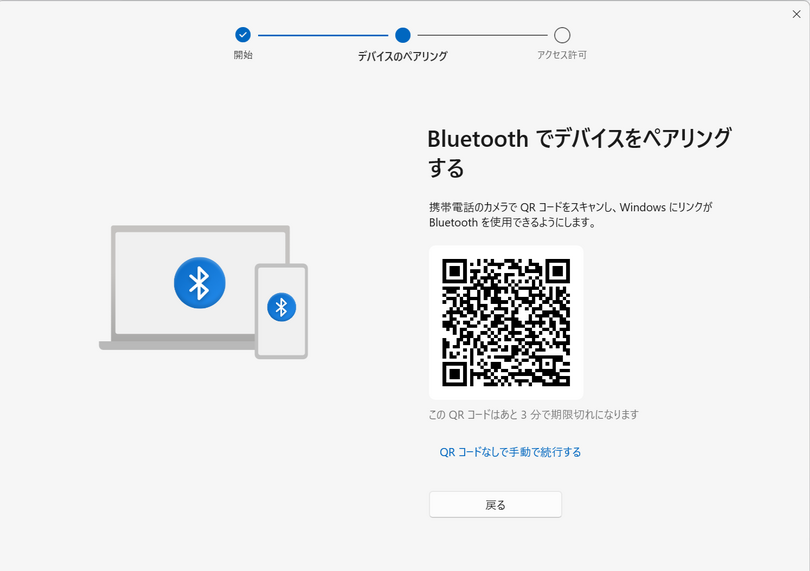Click the アクセス許可 step label
This screenshot has height=571, width=810.
562,55
